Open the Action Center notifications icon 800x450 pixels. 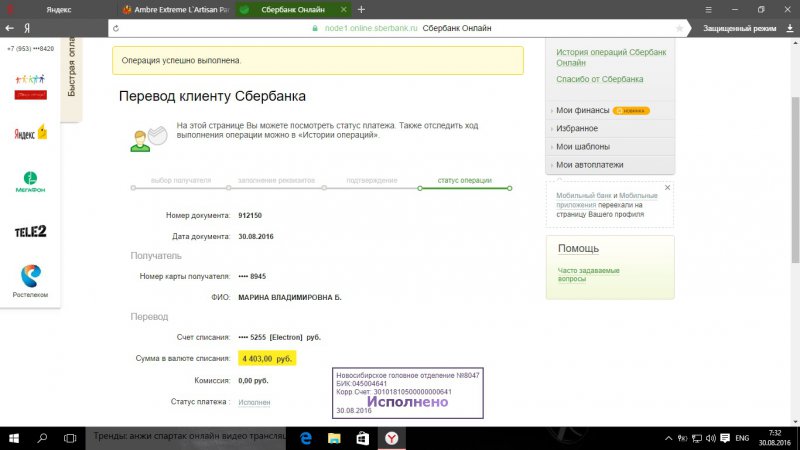pos(725,438)
